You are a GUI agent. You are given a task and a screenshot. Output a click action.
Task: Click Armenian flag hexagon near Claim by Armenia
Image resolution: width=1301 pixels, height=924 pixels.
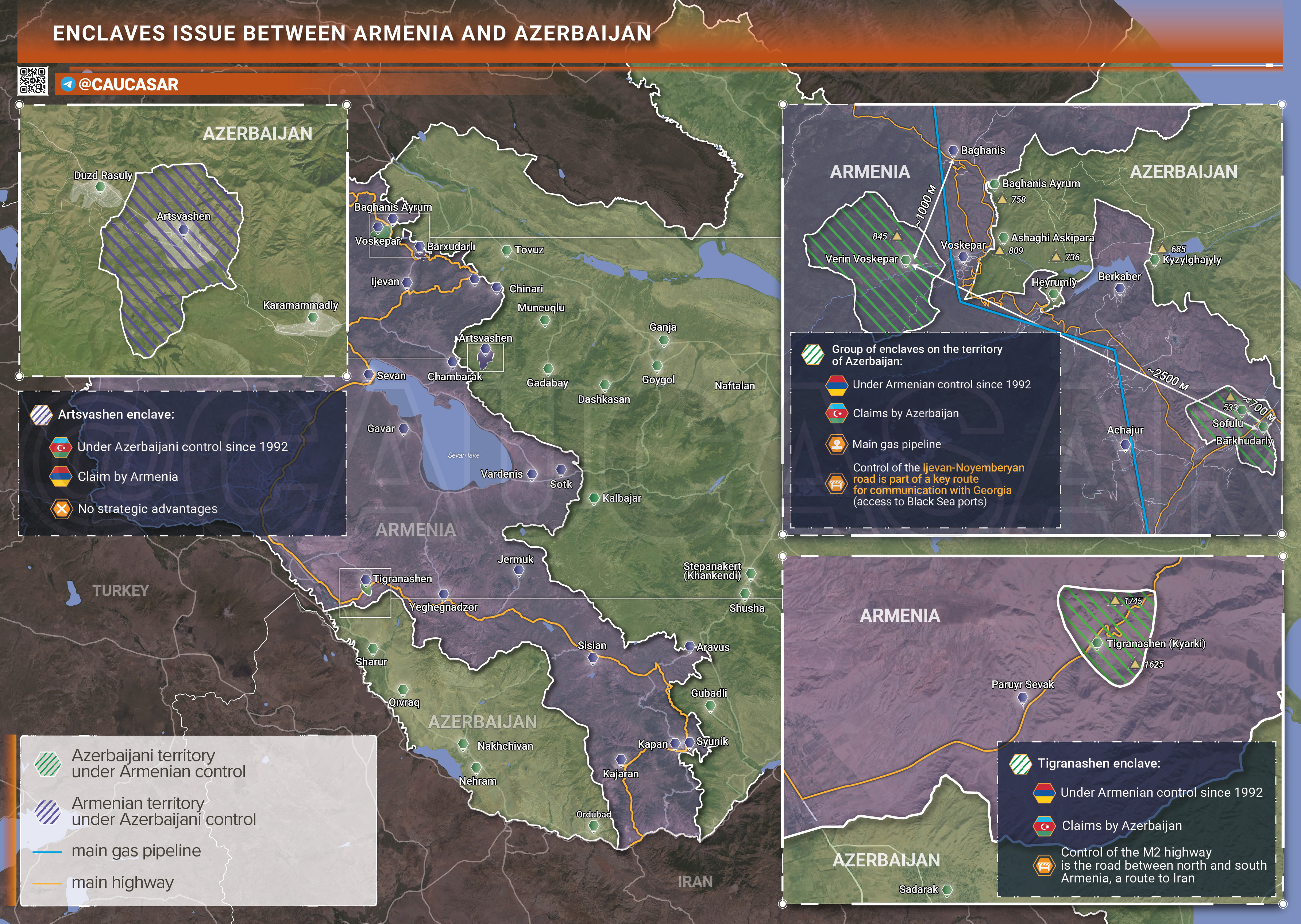[x=60, y=477]
